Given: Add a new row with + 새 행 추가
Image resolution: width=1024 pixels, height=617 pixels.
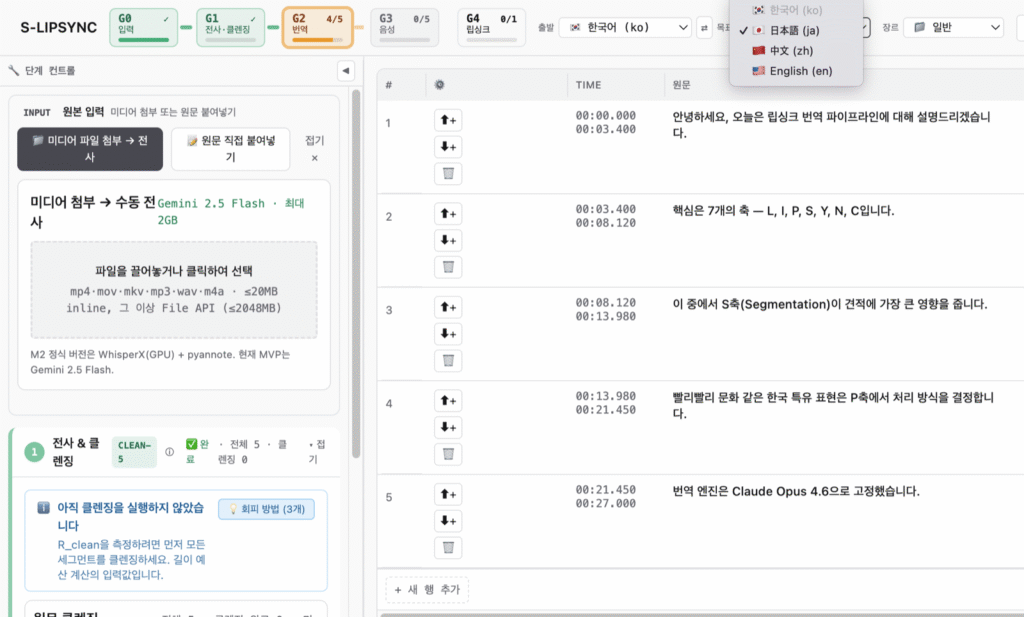Looking at the screenshot, I should pos(427,589).
